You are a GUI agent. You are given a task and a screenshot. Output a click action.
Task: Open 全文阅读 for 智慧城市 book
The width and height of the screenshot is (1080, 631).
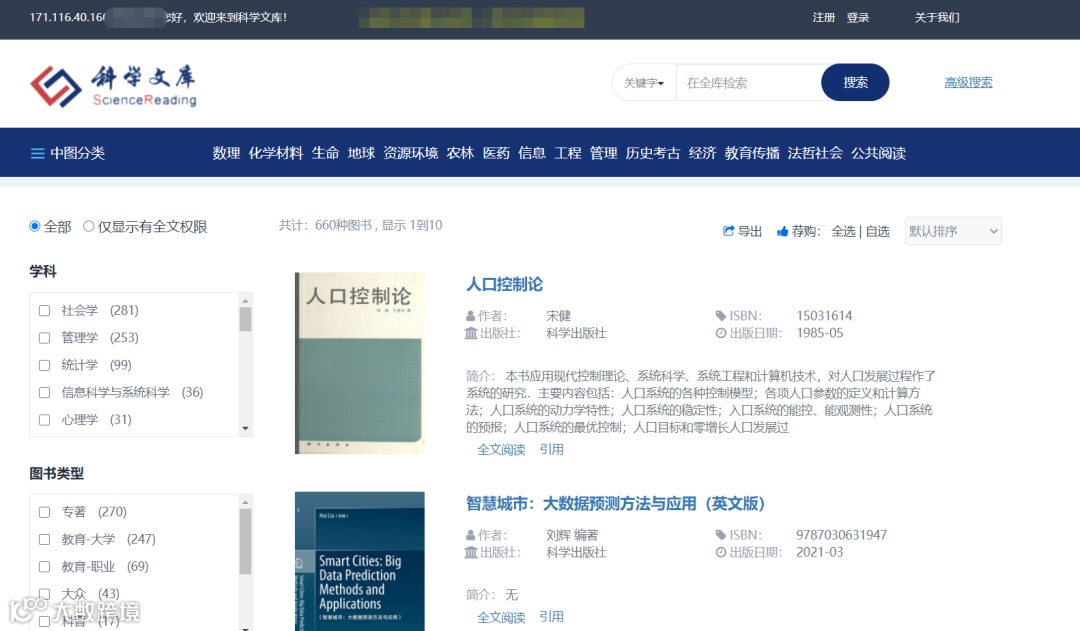tap(501, 617)
